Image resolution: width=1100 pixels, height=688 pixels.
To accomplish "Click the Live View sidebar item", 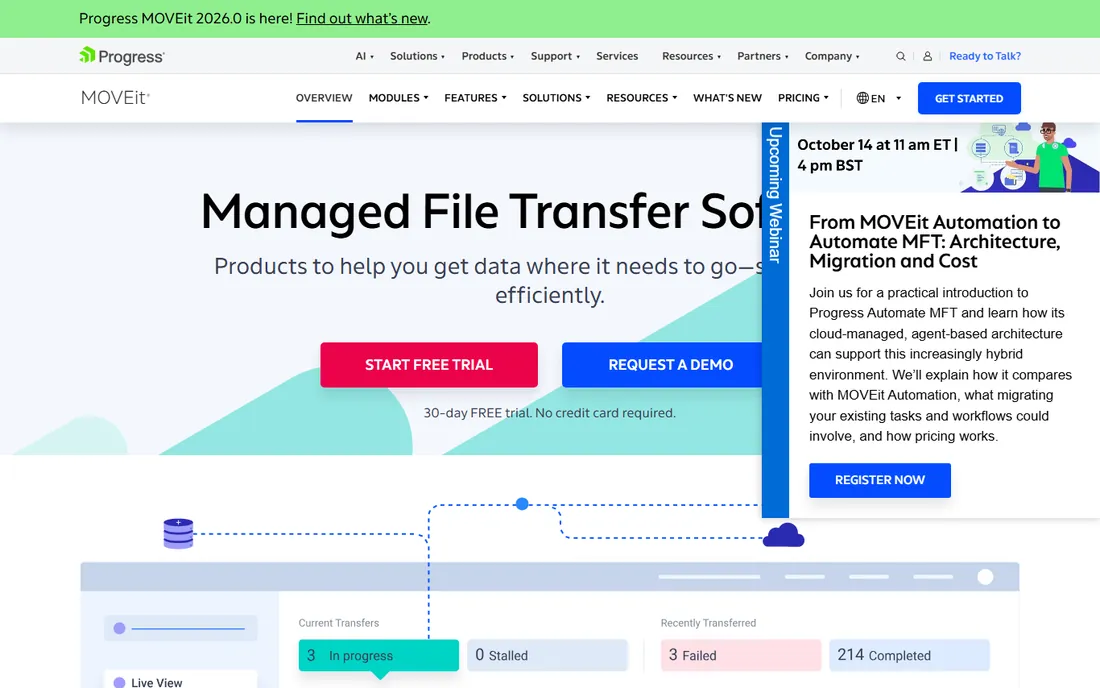I will 180,681.
